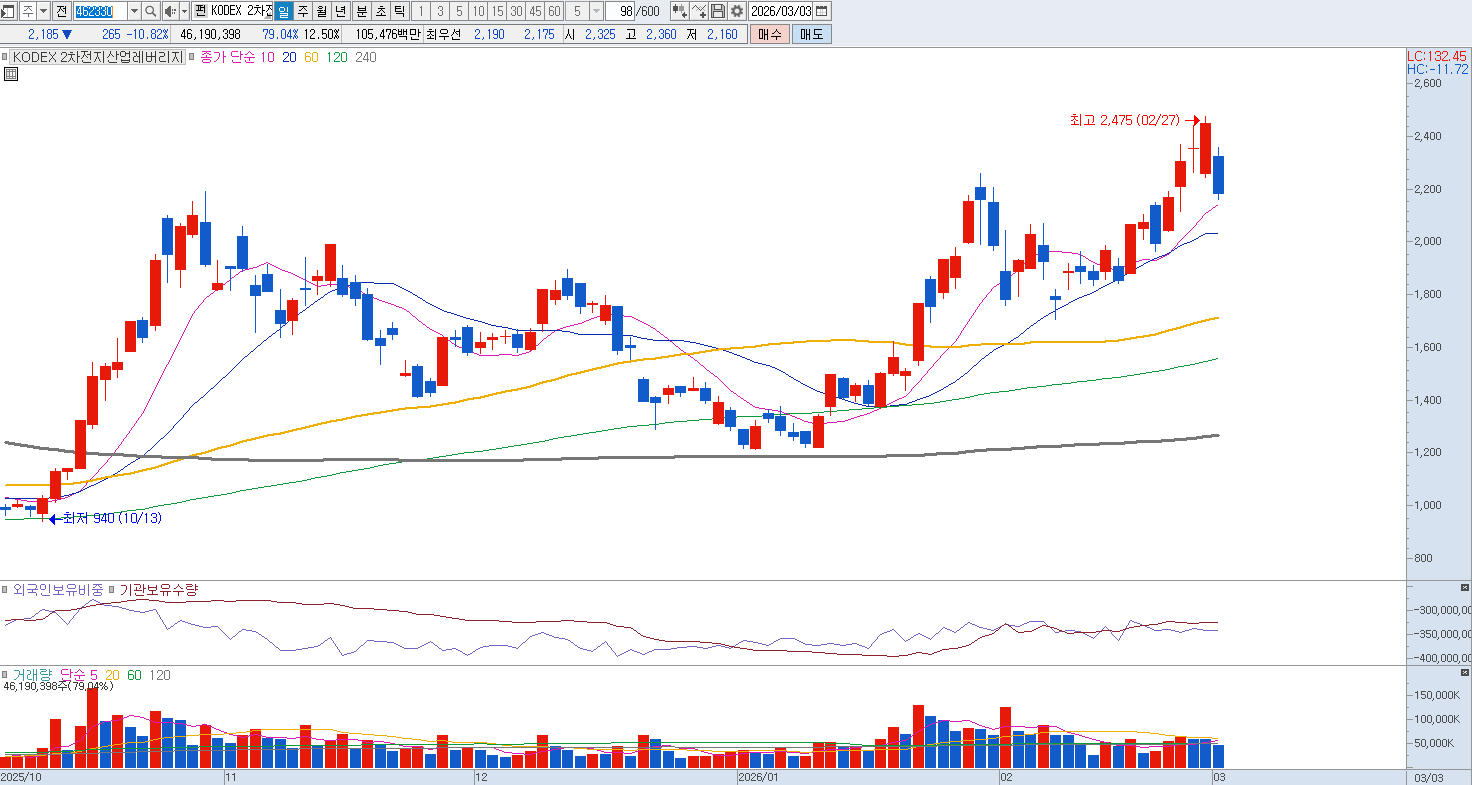Select the 30 minute interval tab
1472x785 pixels.
pos(516,11)
